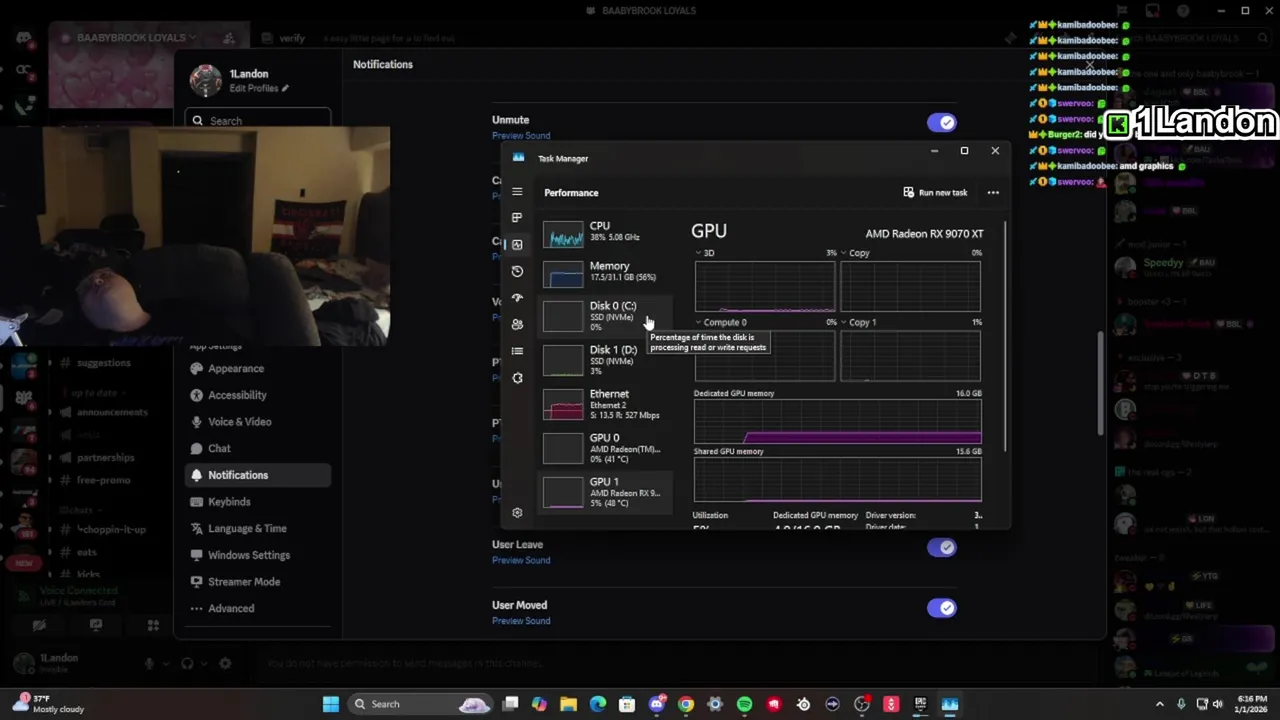Open Task Manager navigation hamburger menu
This screenshot has width=1280, height=720.
point(517,192)
